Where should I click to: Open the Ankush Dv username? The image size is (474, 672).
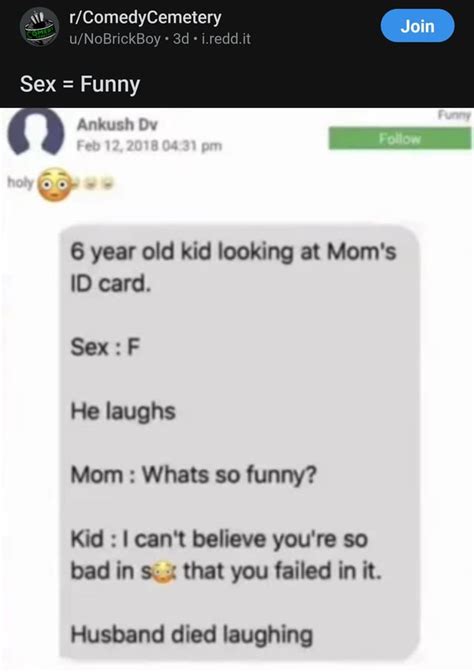[x=117, y=125]
